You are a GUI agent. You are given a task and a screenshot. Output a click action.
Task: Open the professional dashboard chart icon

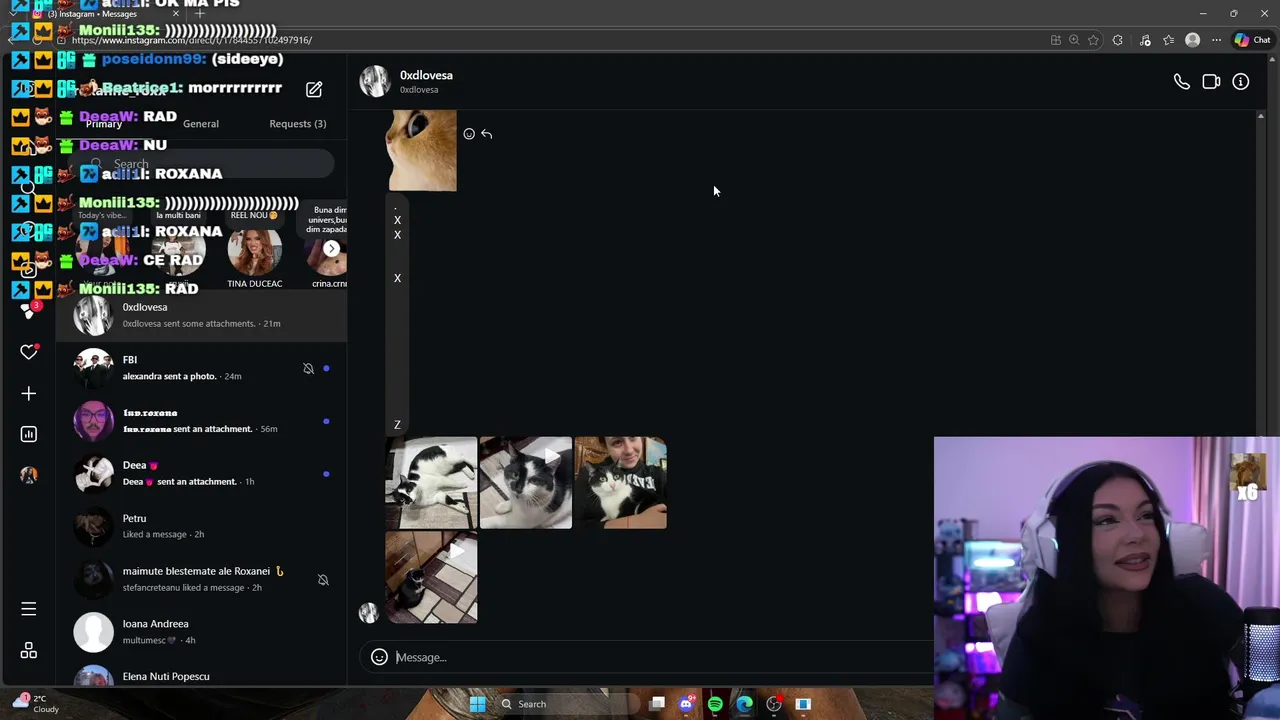pyautogui.click(x=29, y=434)
